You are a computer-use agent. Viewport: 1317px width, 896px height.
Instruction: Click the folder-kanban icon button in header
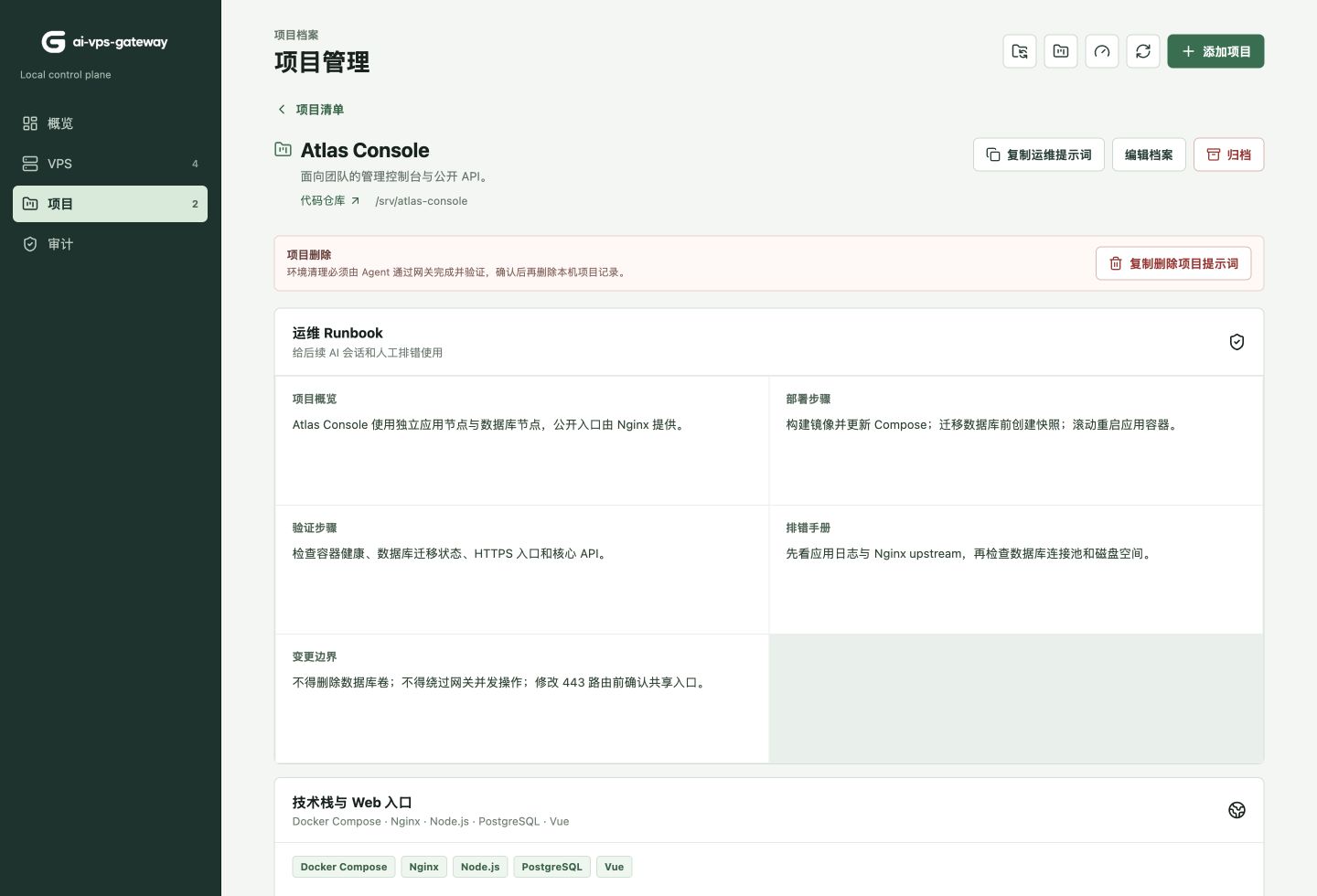tap(1061, 51)
